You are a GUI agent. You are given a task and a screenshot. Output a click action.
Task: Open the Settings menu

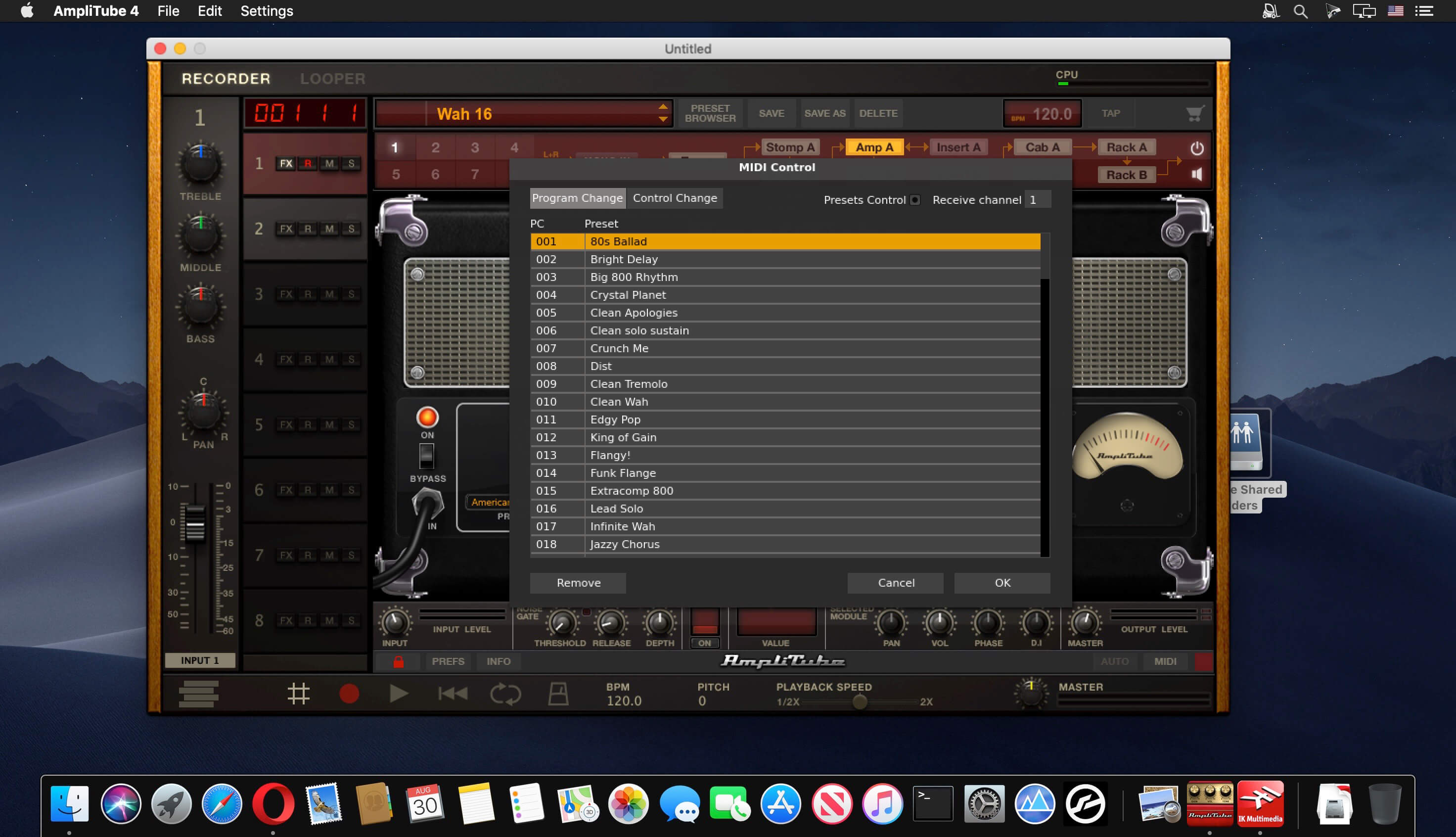coord(267,11)
